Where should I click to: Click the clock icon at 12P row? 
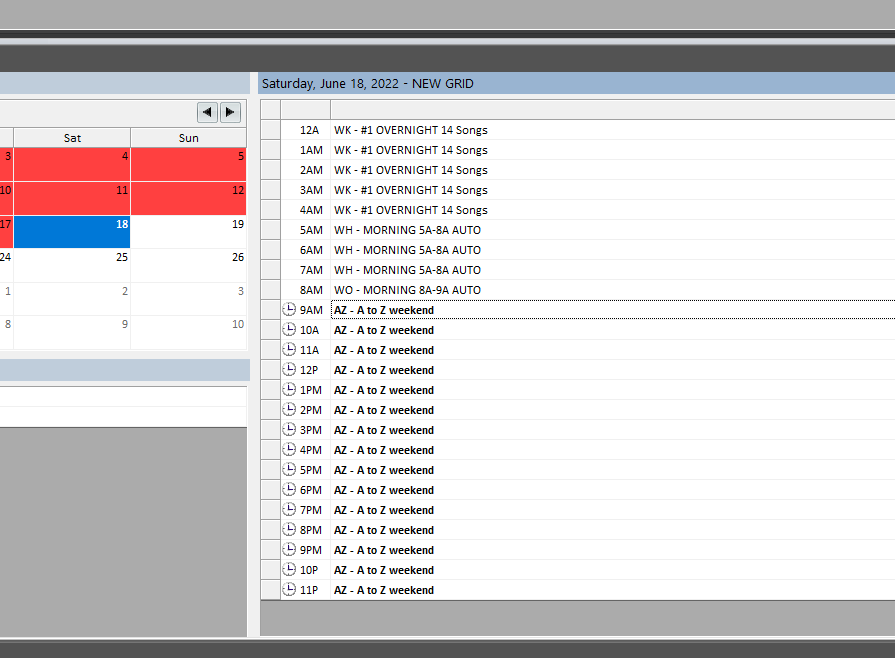pyautogui.click(x=290, y=370)
